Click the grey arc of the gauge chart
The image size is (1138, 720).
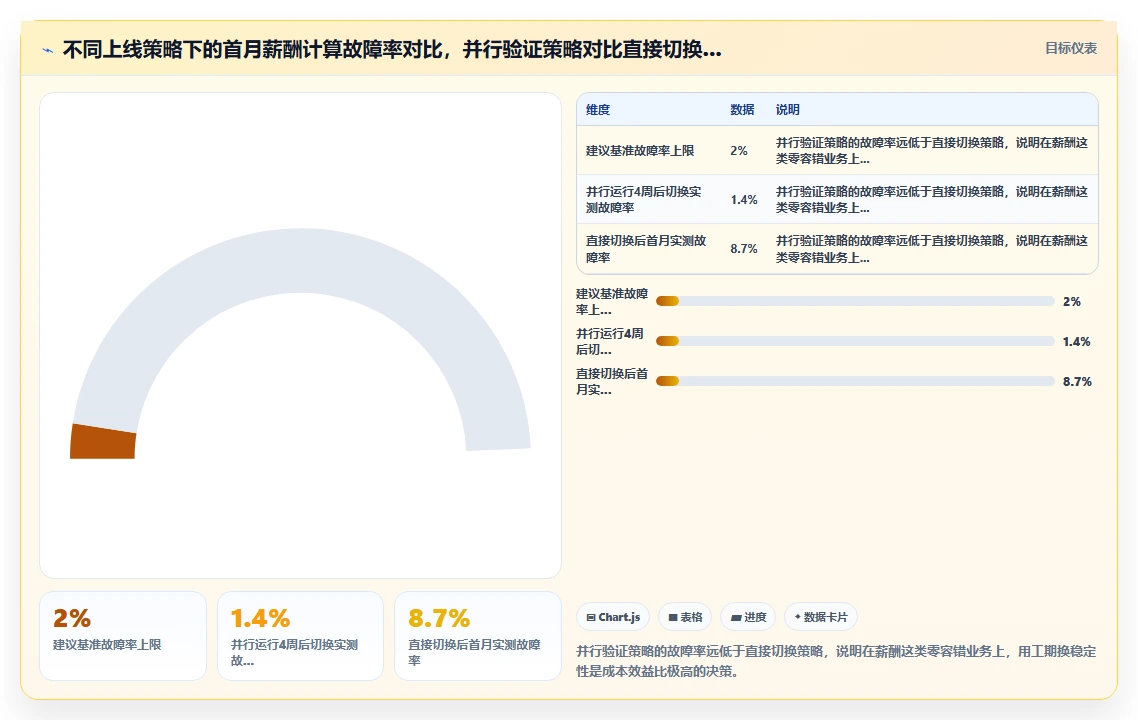tap(300, 260)
